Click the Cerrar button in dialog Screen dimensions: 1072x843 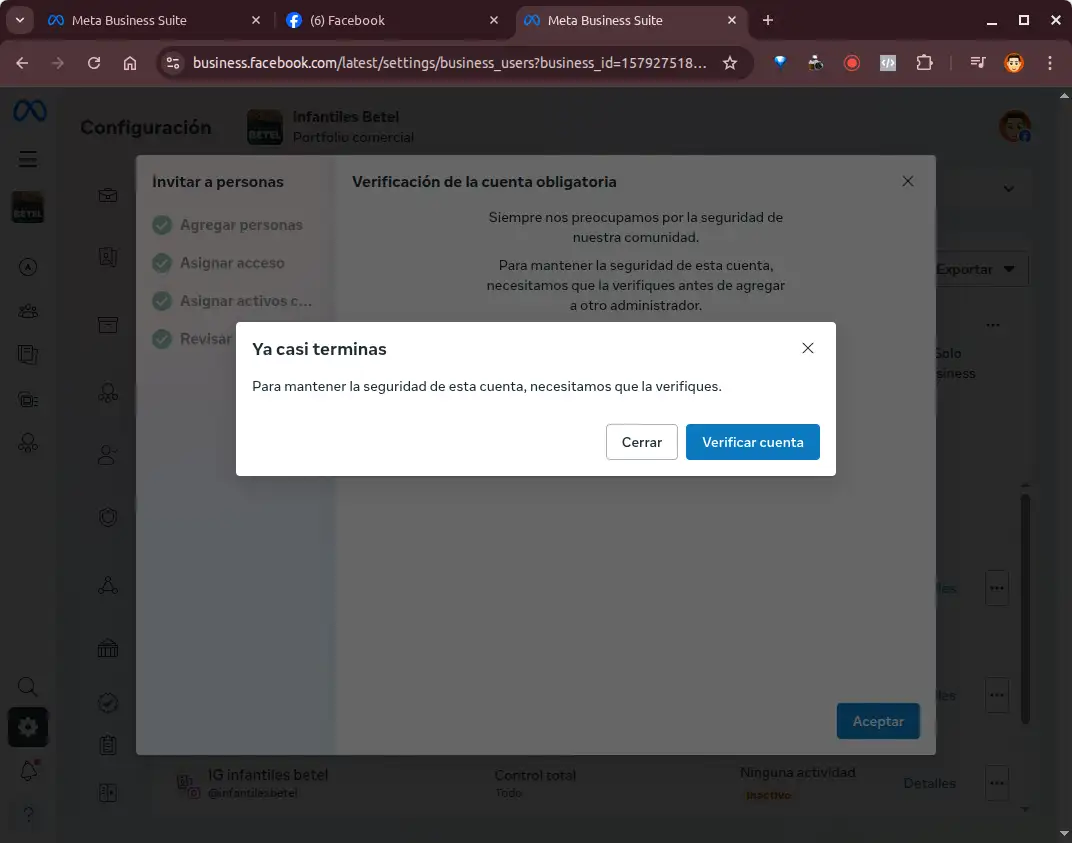pos(641,442)
